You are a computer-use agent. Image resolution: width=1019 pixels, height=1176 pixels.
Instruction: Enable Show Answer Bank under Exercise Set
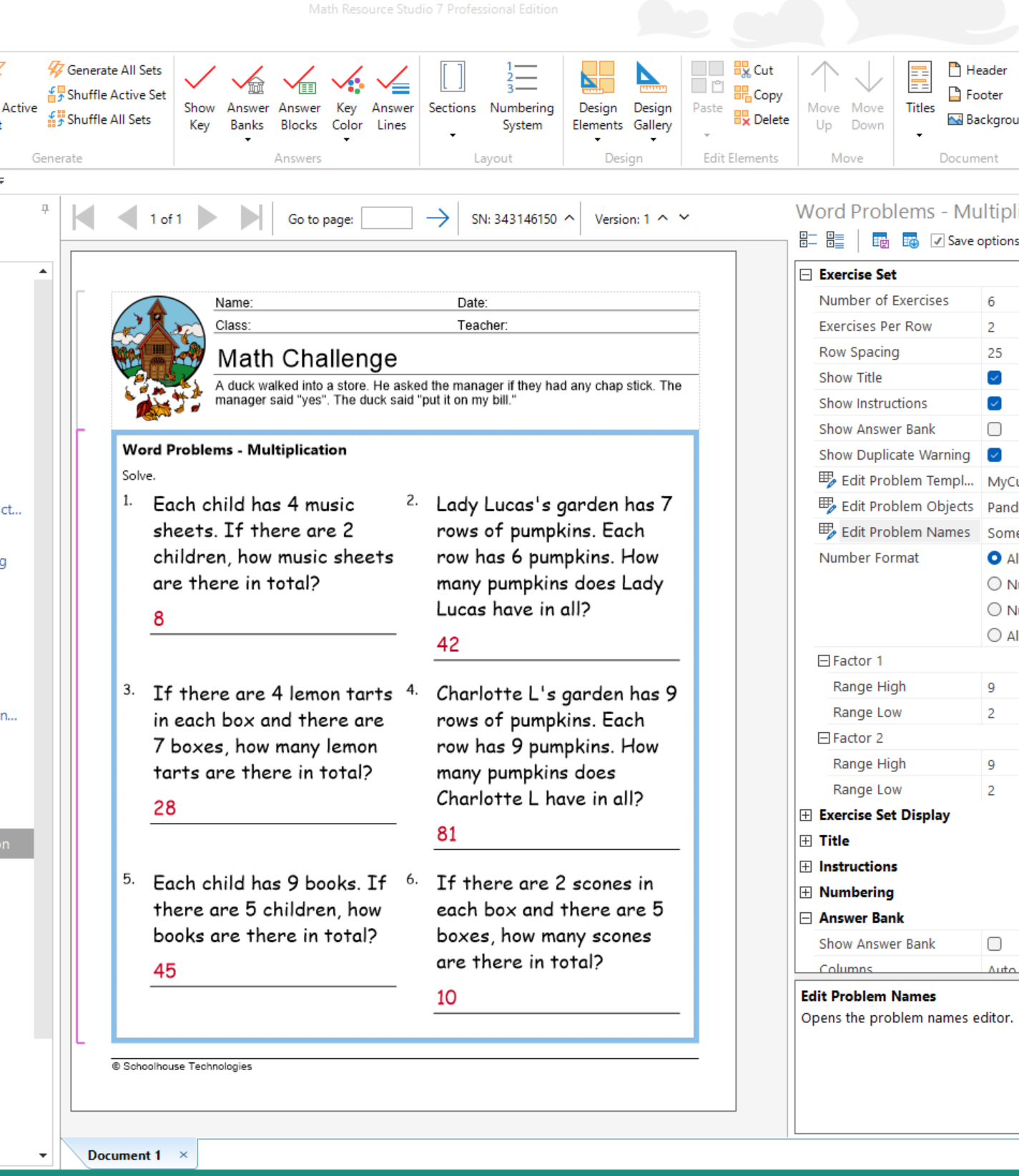994,429
